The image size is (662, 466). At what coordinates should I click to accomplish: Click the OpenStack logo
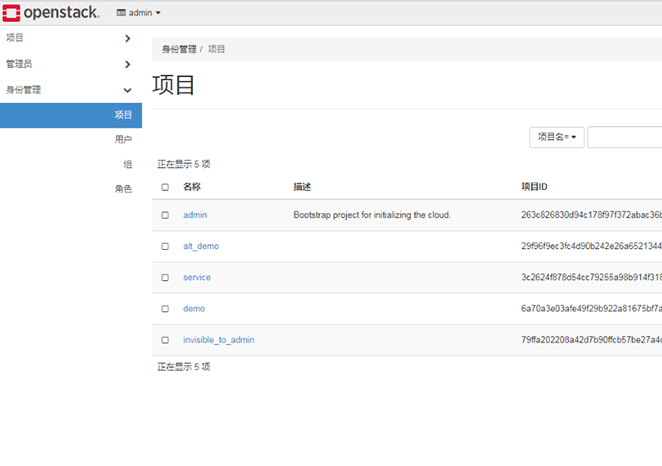click(51, 13)
